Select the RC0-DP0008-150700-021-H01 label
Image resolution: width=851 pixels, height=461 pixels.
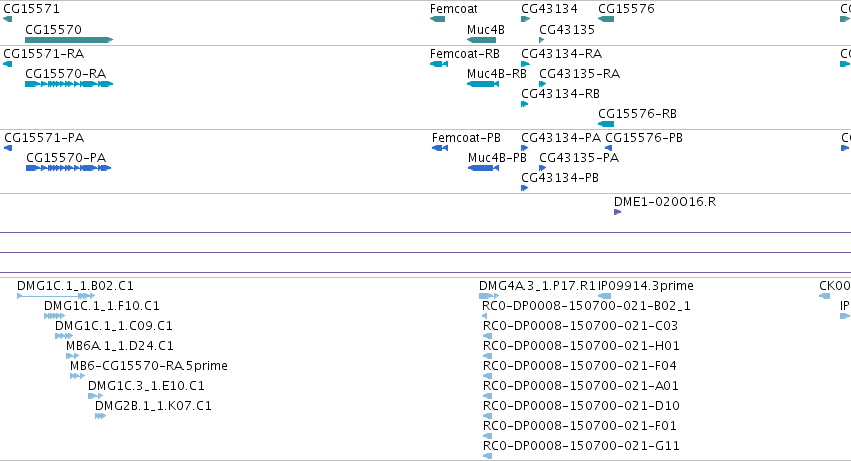click(581, 346)
